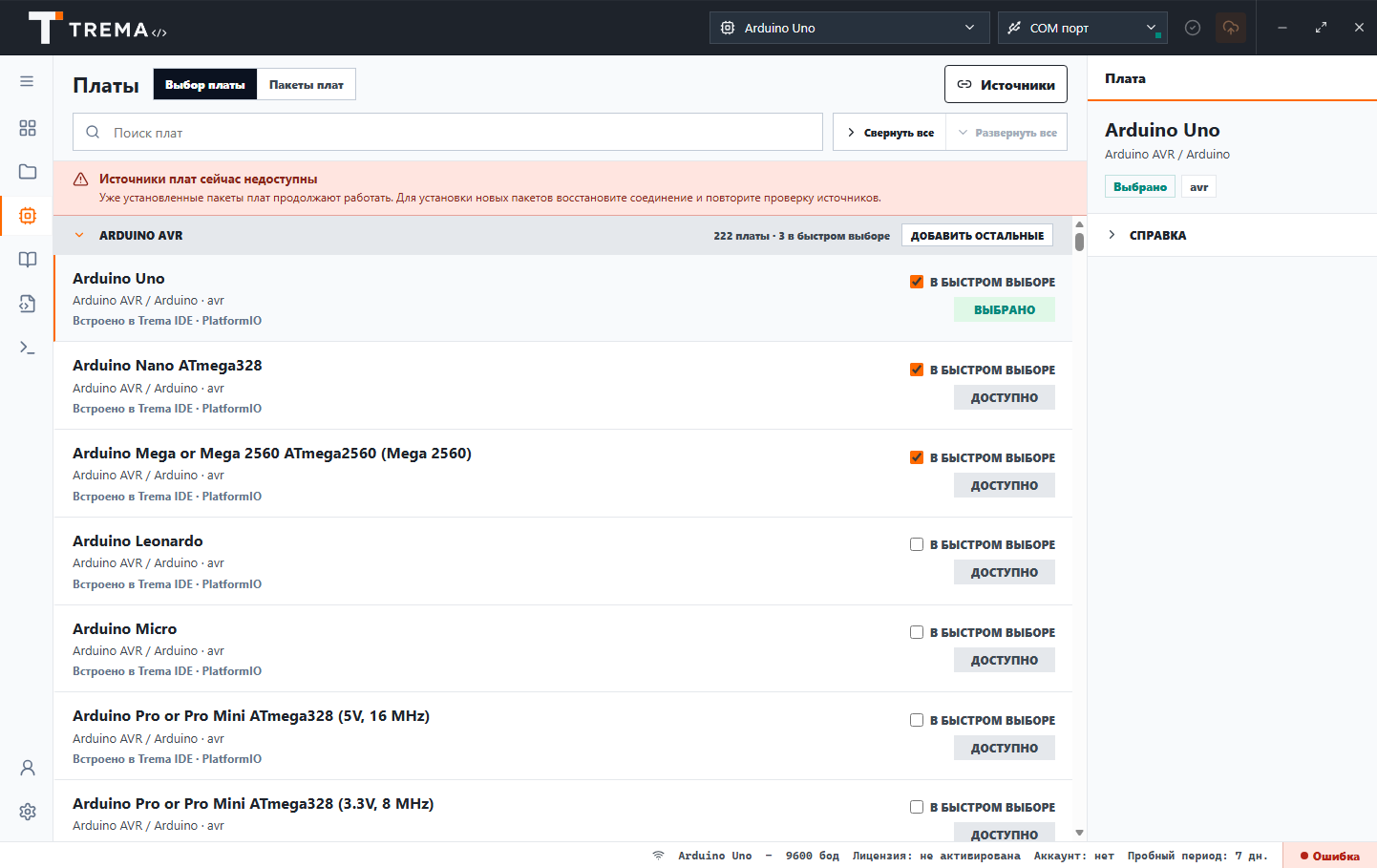Open the COM порт dropdown
The height and width of the screenshot is (868, 1377).
1082,28
